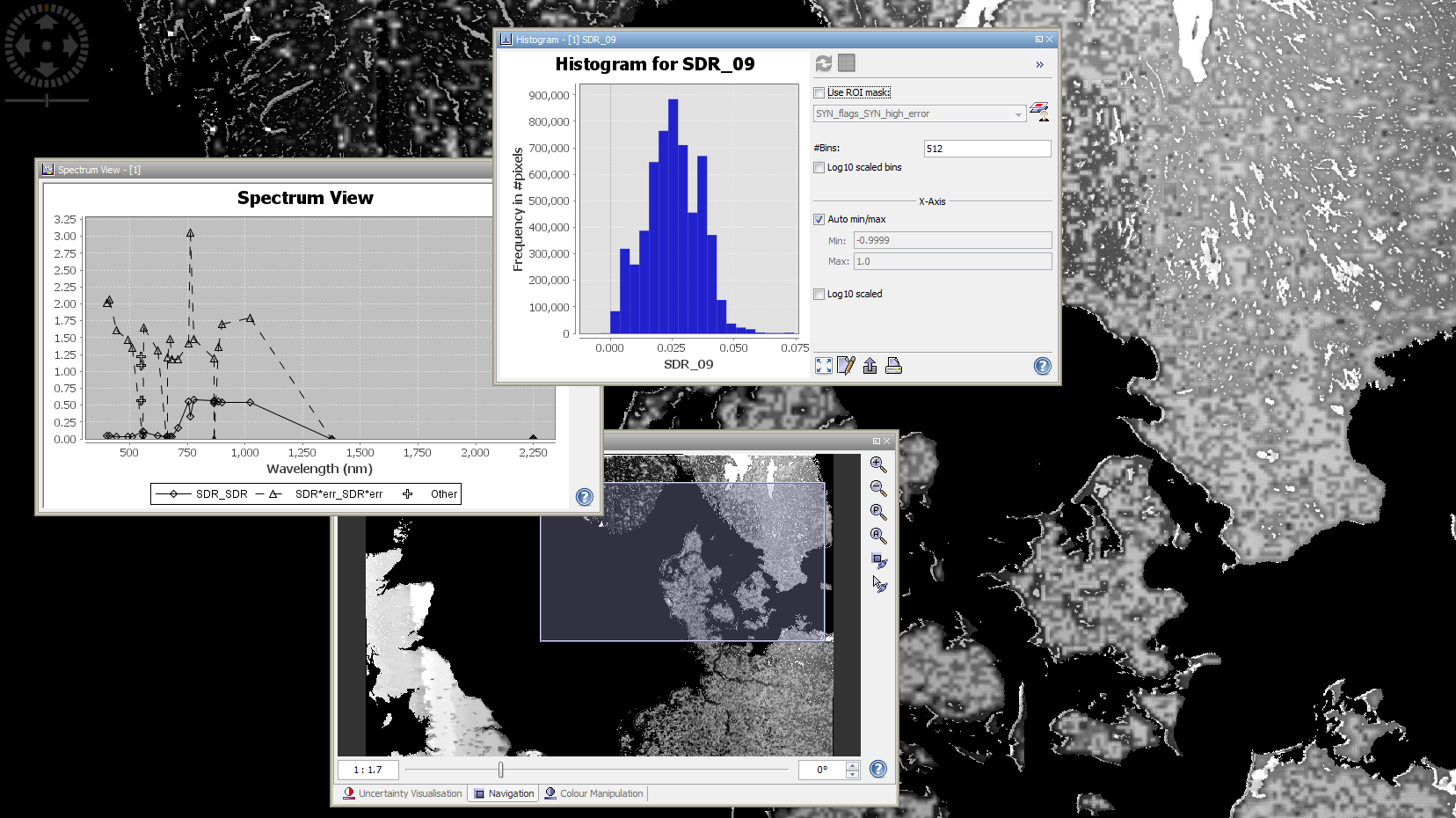Open the SYN_flags_SYN_high_error mask dropdown
The height and width of the screenshot is (818, 1456).
919,113
